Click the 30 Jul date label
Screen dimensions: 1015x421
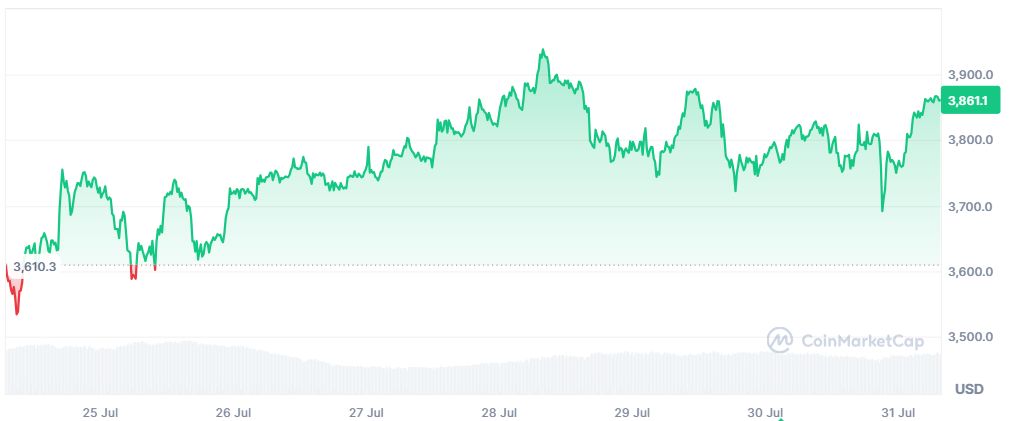pos(766,413)
